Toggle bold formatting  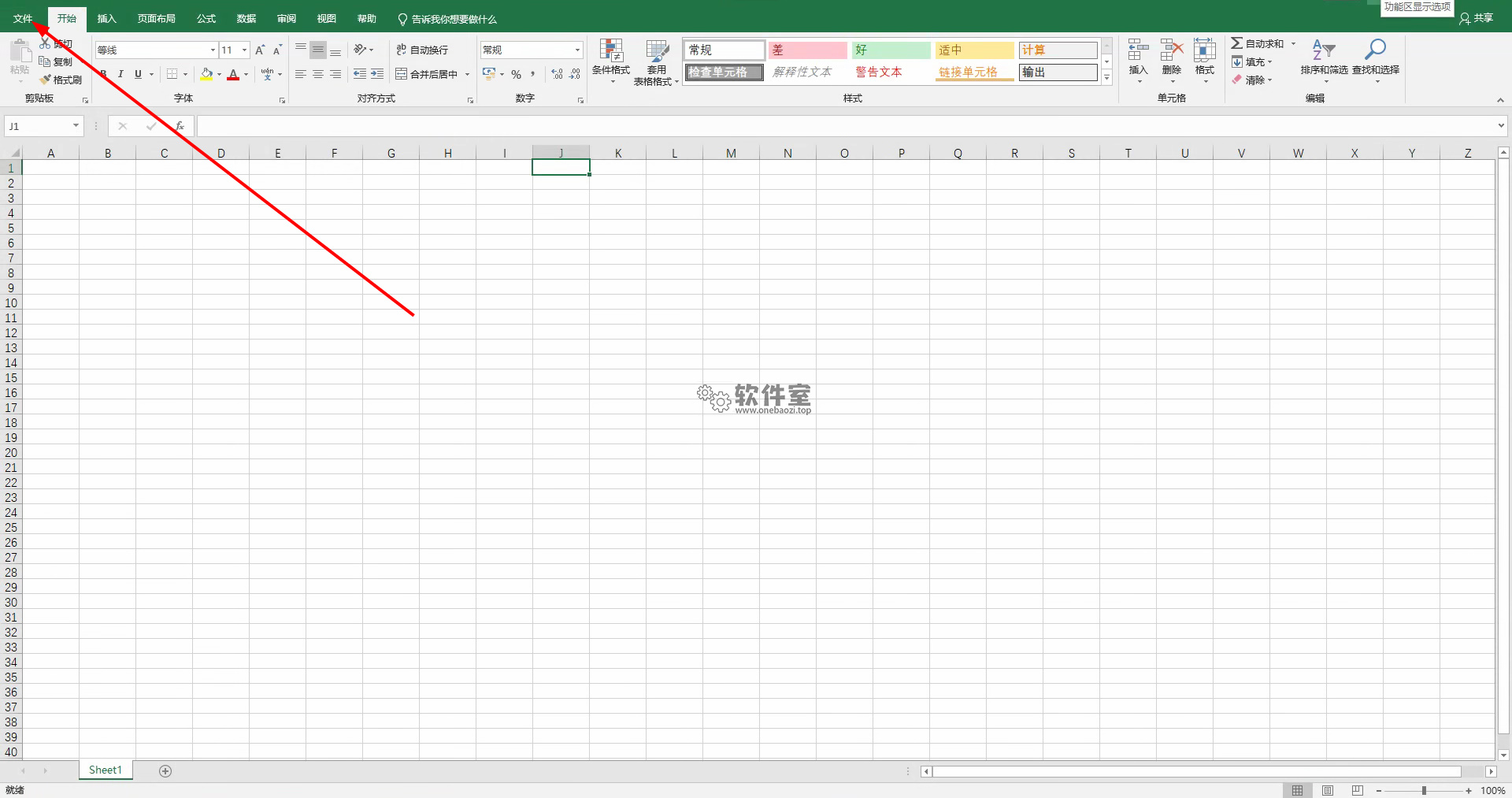click(x=103, y=74)
